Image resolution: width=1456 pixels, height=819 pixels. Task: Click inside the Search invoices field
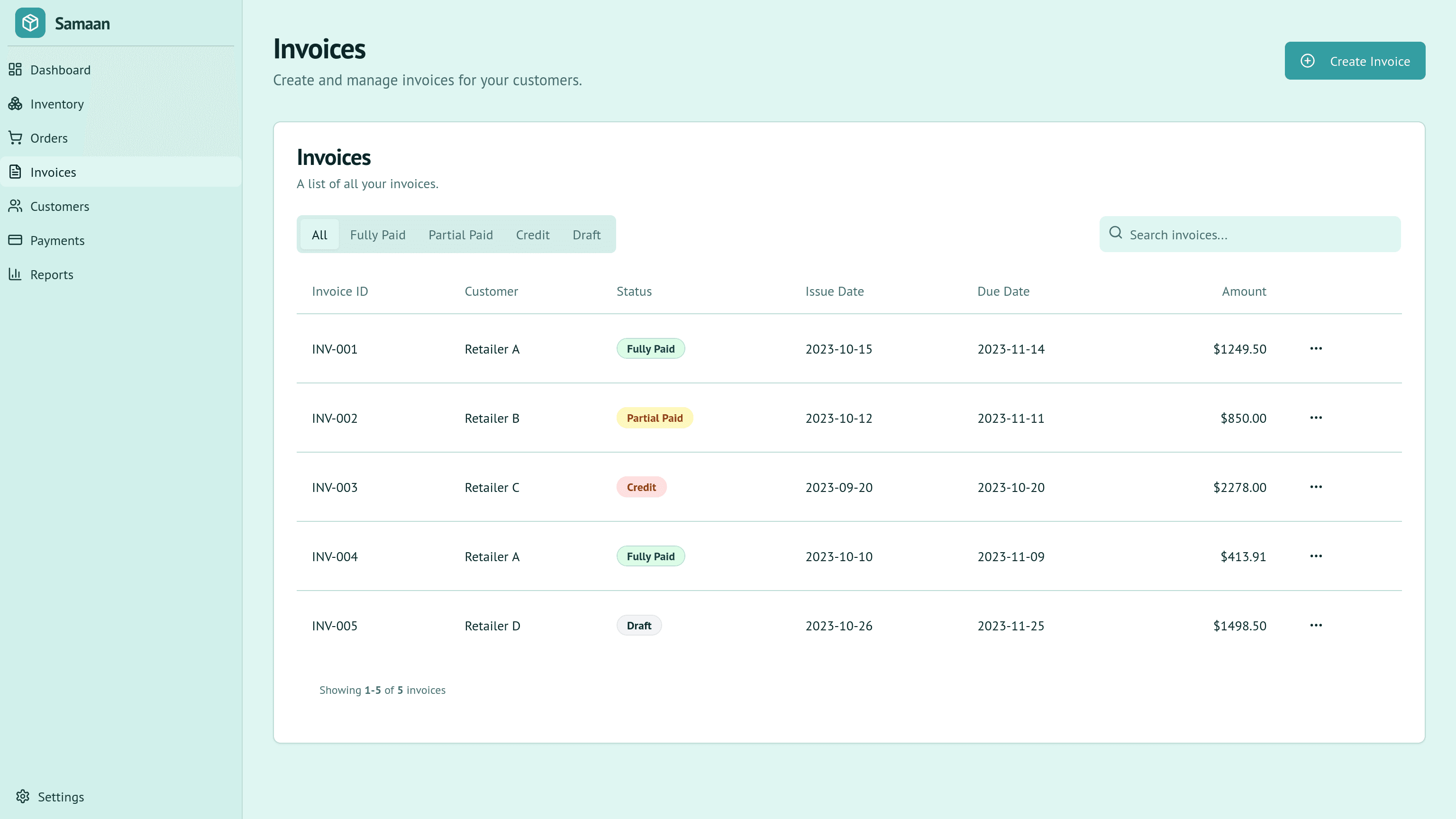(x=1215, y=234)
